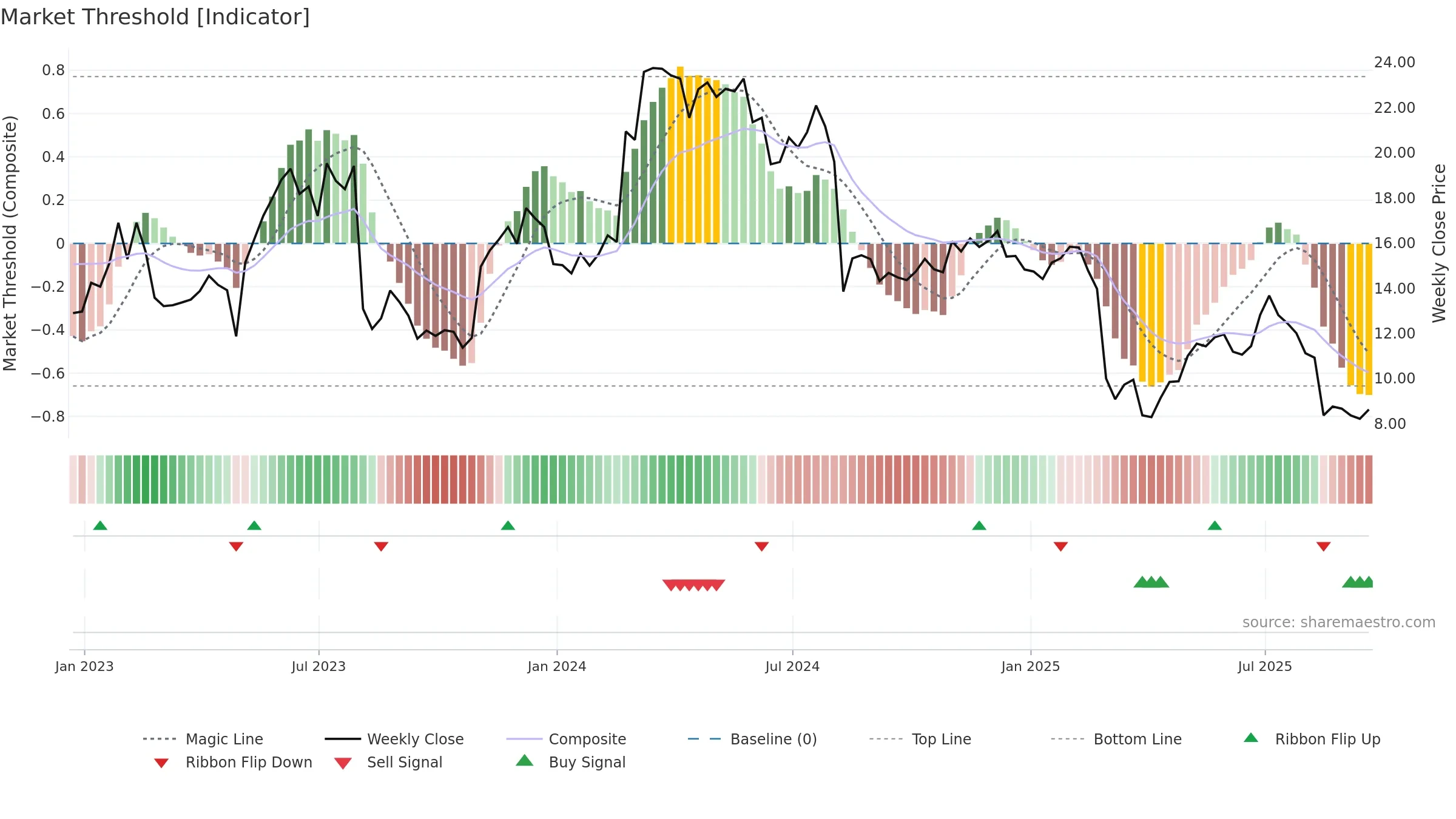The image size is (1456, 819).
Task: Click the yellow negative bars in spring 2025
Action: click(1151, 314)
